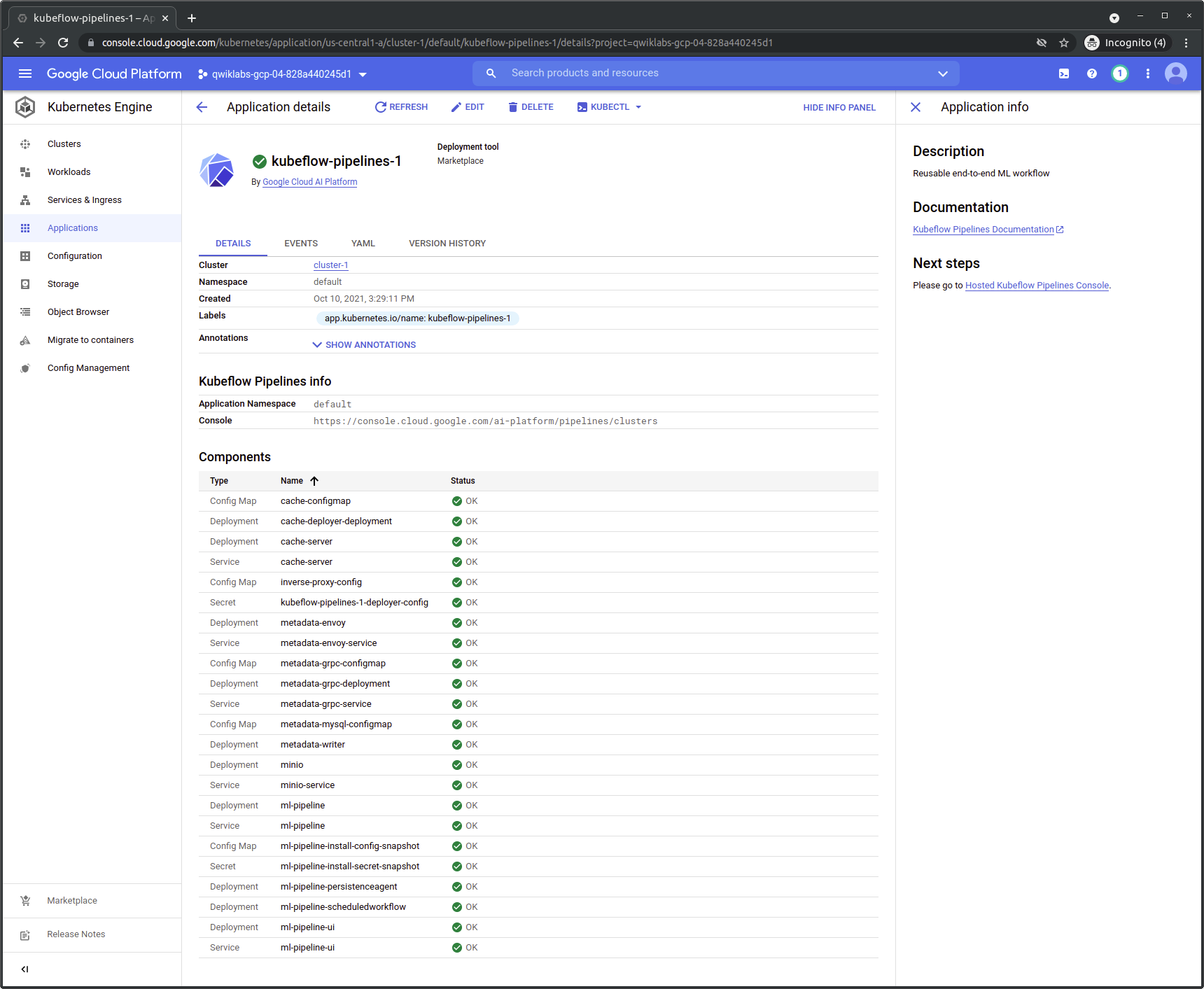1204x989 pixels.
Task: Click the Google Cloud Platform header title
Action: tap(114, 73)
